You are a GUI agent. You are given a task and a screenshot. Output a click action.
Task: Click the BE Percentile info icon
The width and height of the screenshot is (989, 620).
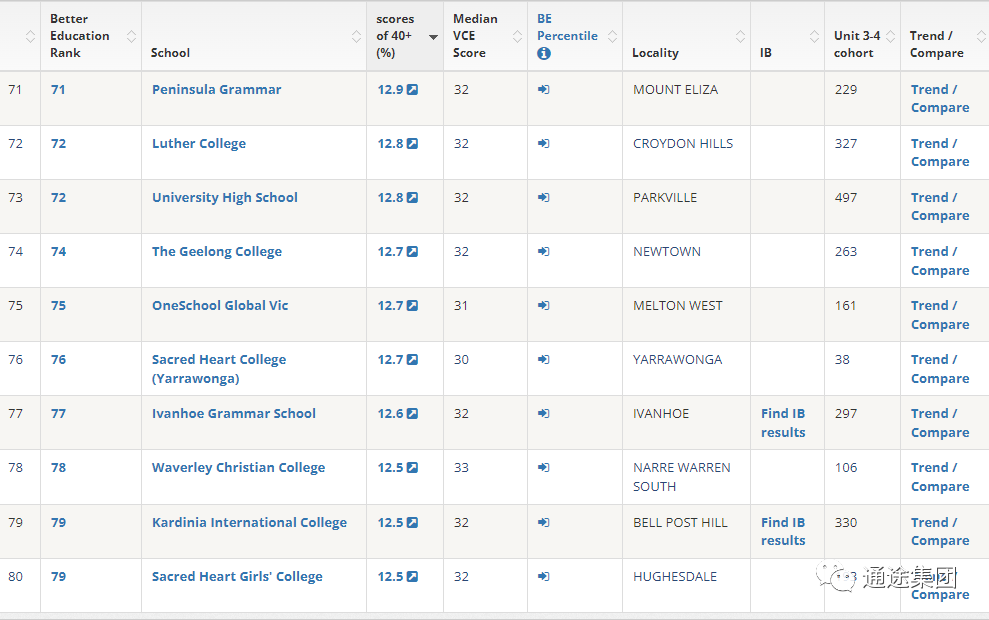pyautogui.click(x=544, y=54)
